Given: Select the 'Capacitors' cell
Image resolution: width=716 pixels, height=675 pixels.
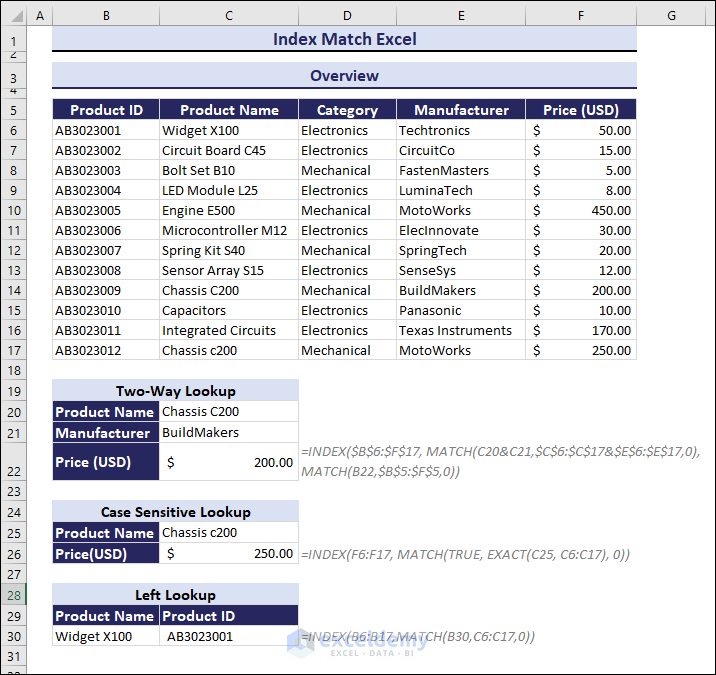Looking at the screenshot, I should [x=229, y=311].
